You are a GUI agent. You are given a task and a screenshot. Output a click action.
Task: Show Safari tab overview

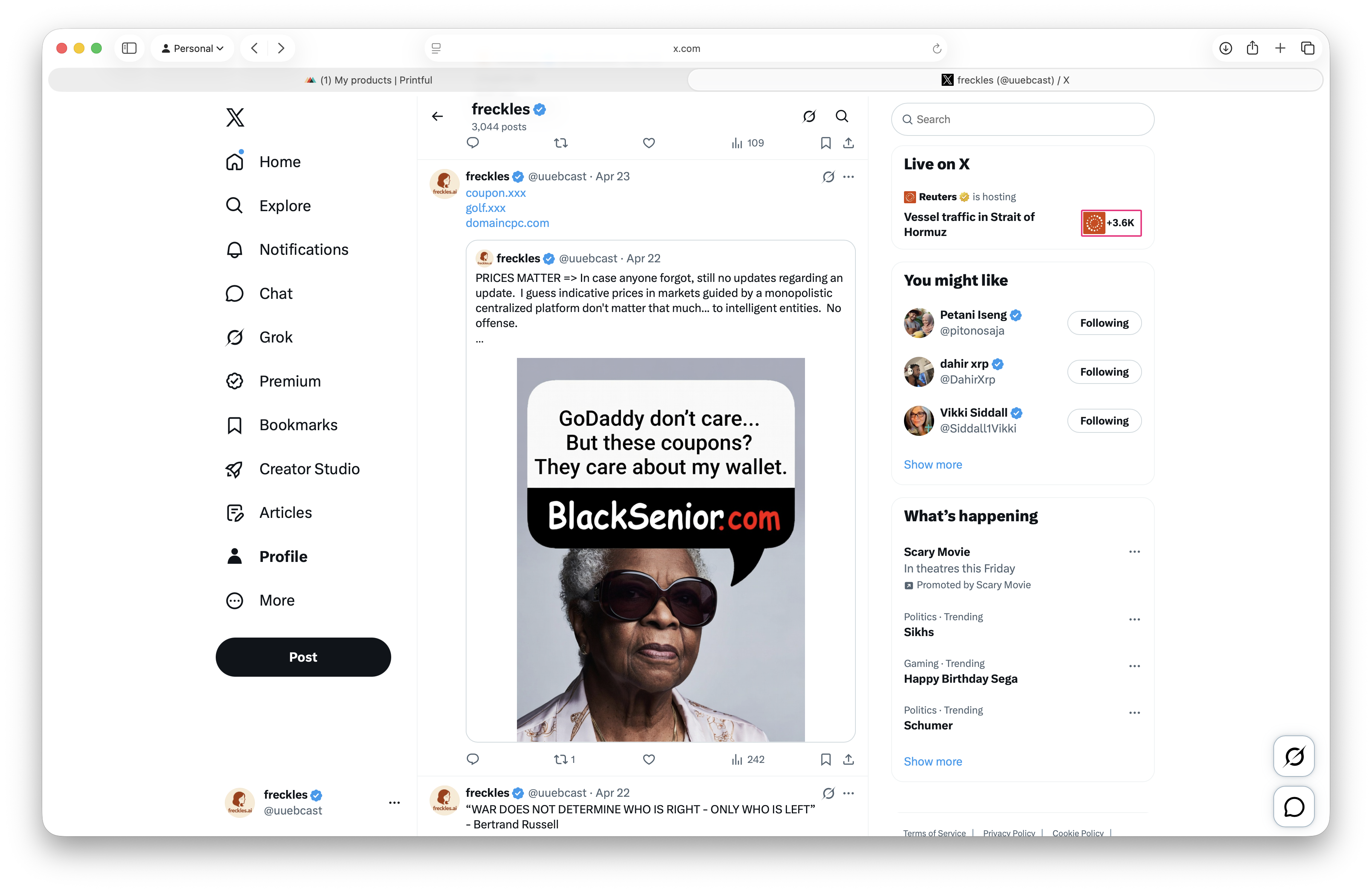[1308, 49]
